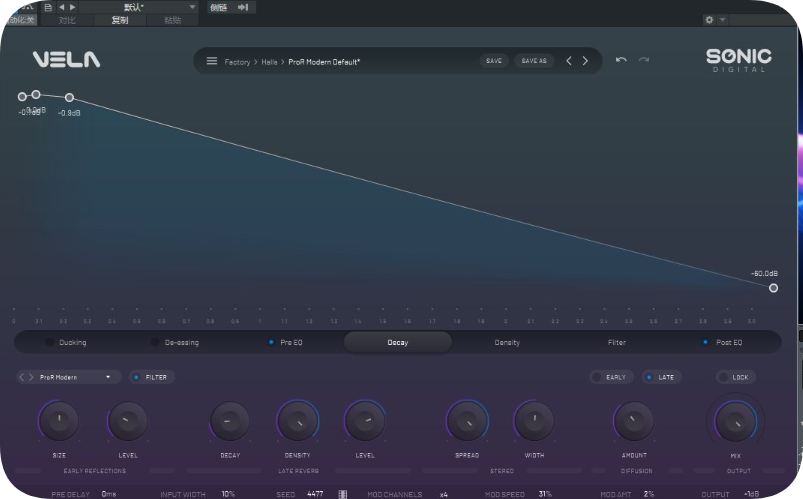This screenshot has height=499, width=803.
Task: Select next reverb algorithm right chevron
Action: pyautogui.click(x=31, y=377)
